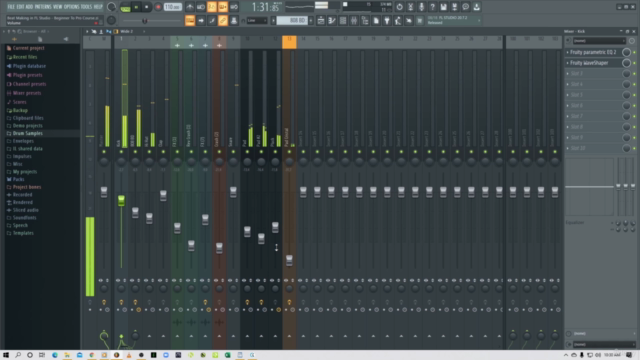
Task: Open the OPTIONS menu
Action: pyautogui.click(x=71, y=7)
